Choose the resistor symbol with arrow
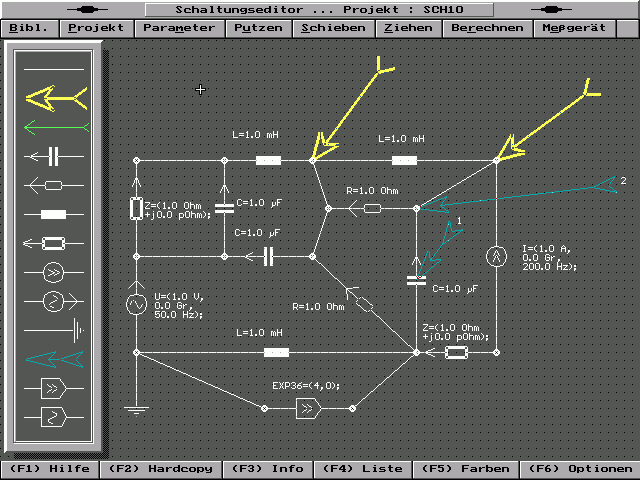The width and height of the screenshot is (640, 480). (x=54, y=184)
